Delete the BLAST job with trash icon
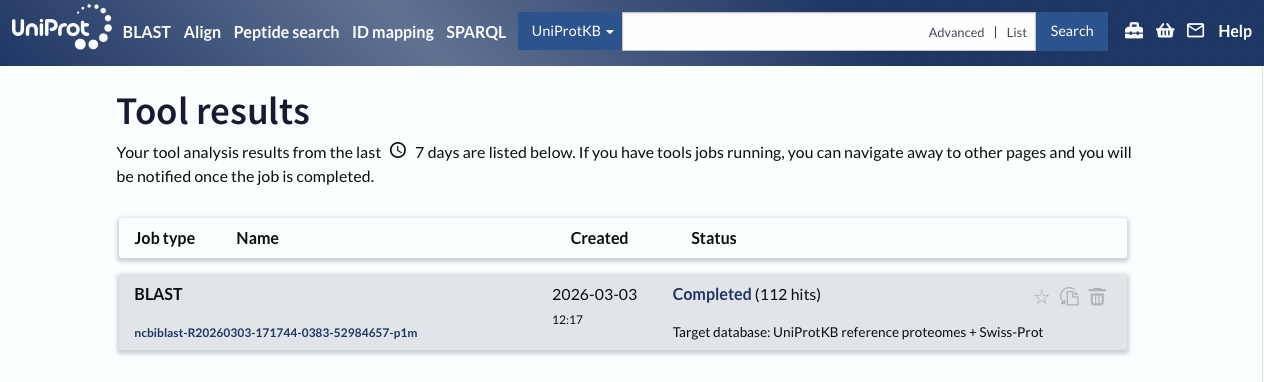 click(1097, 296)
